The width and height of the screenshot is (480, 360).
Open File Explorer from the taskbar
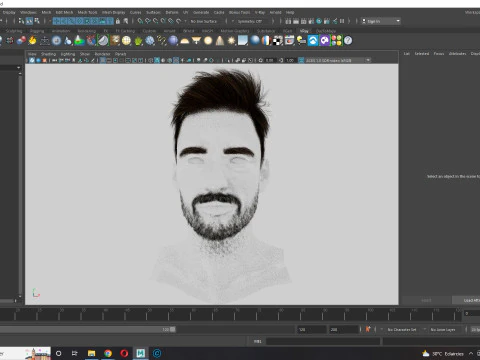pos(92,353)
